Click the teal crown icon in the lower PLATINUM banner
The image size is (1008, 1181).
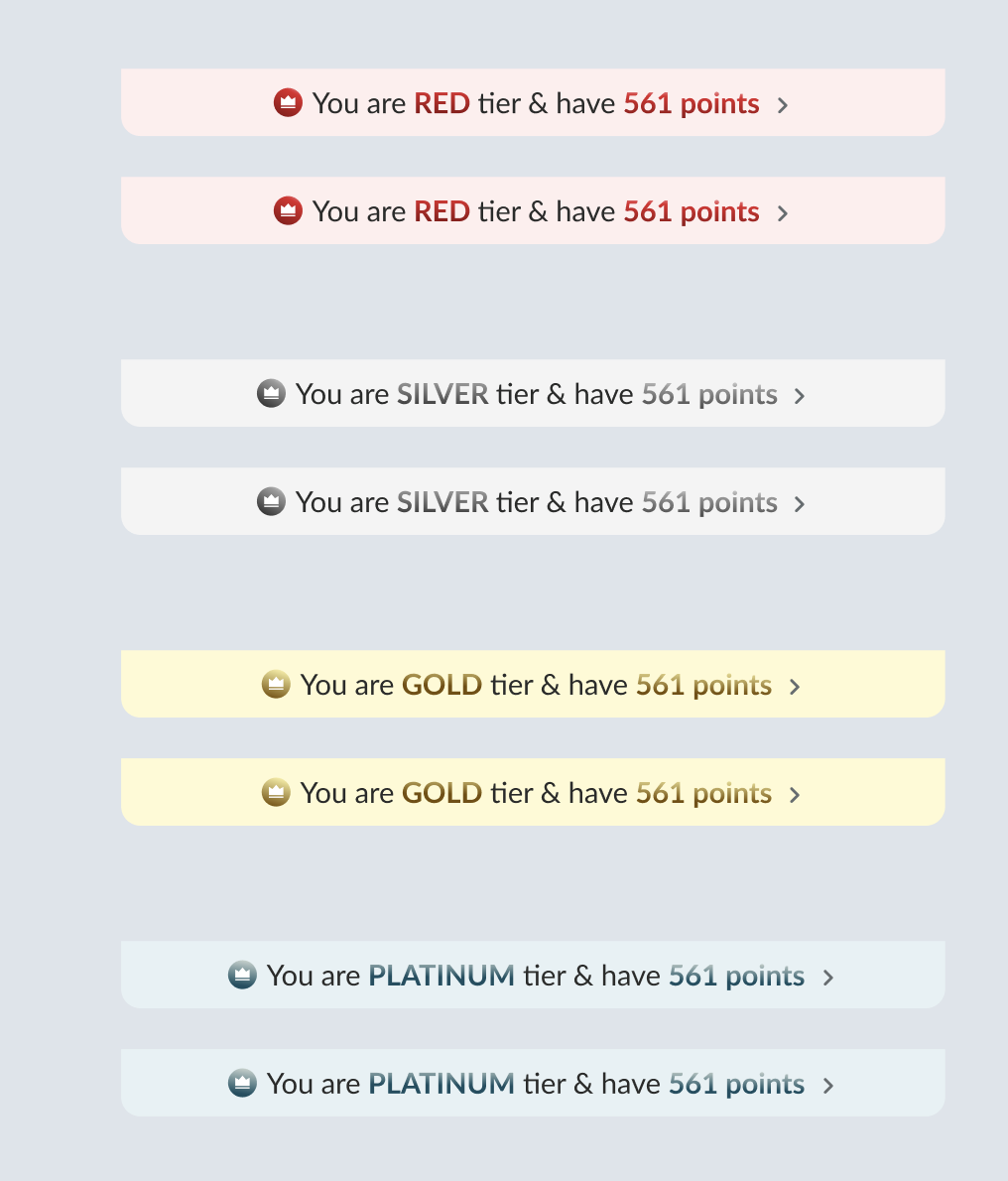(242, 1083)
